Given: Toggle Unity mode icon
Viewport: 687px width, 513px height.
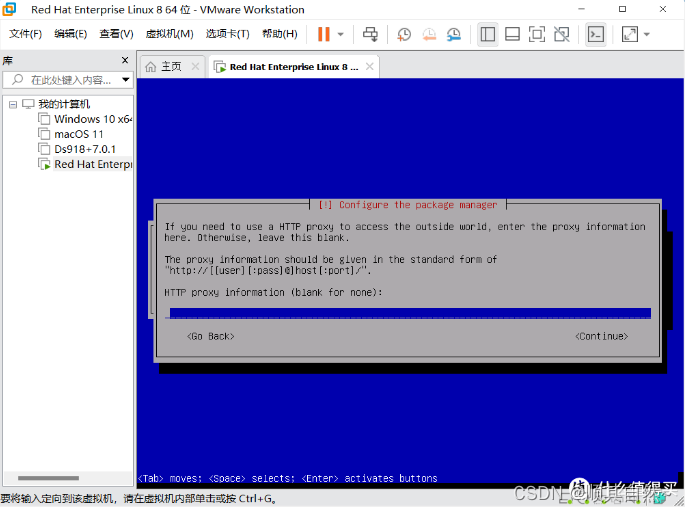Looking at the screenshot, I should click(562, 34).
